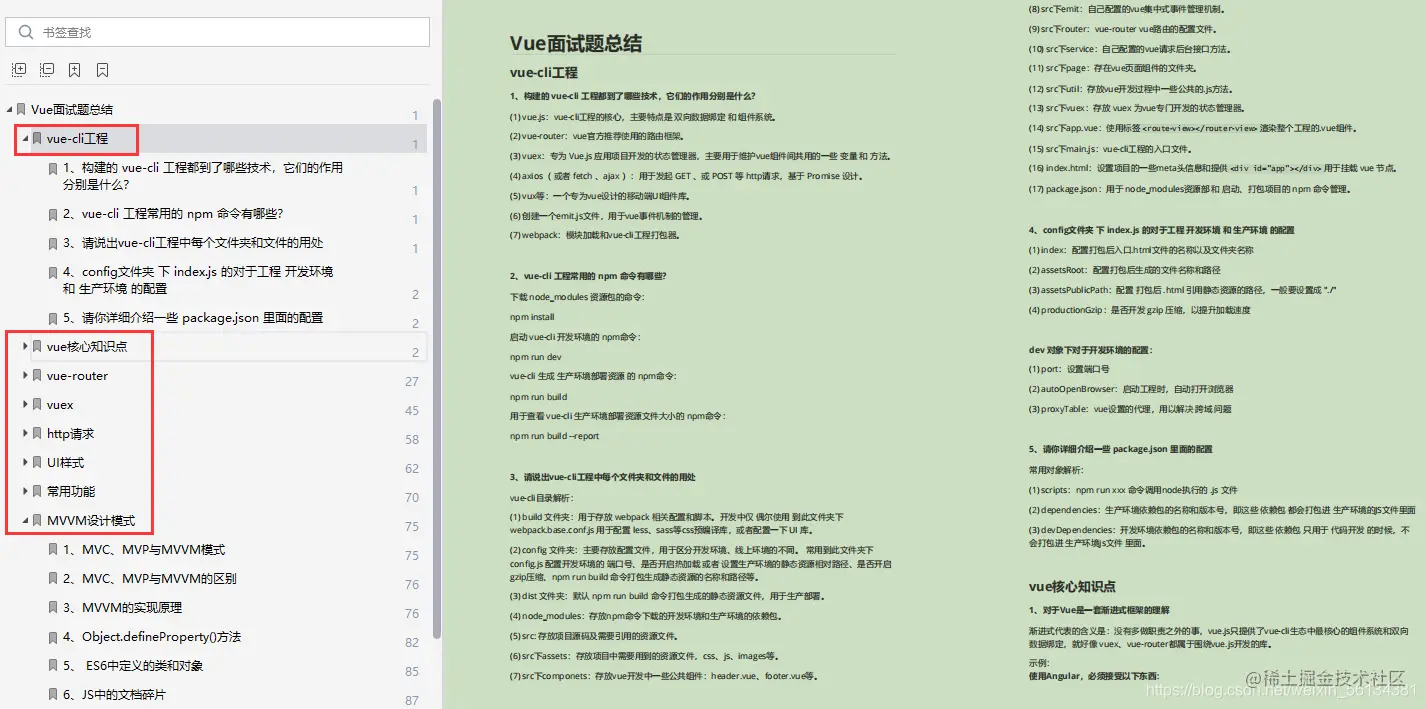Click page number '62' in bookmarks list

pyautogui.click(x=412, y=469)
